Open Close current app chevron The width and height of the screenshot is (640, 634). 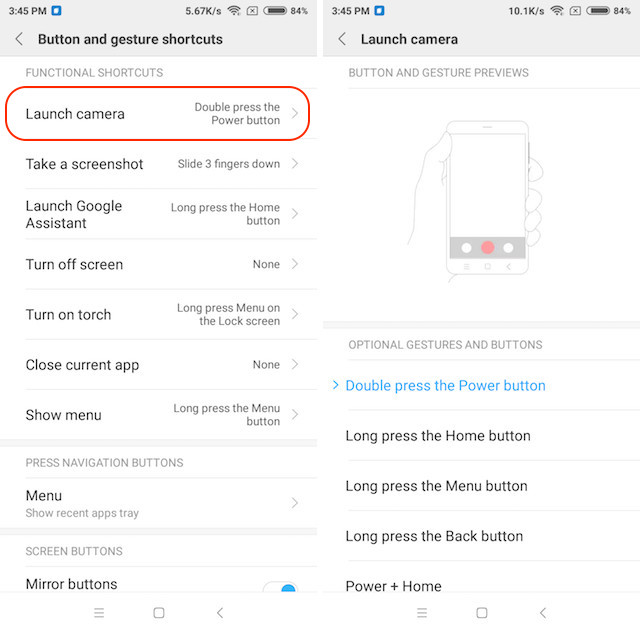[295, 364]
